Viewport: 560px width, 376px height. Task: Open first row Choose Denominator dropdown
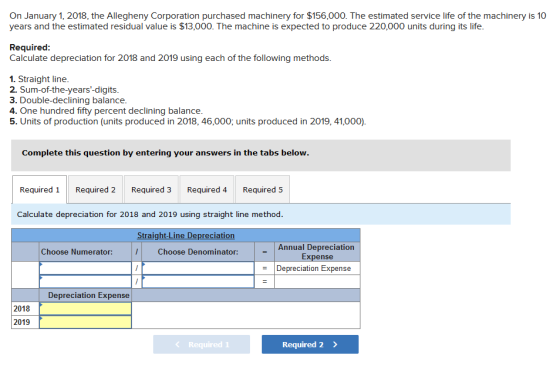click(198, 268)
